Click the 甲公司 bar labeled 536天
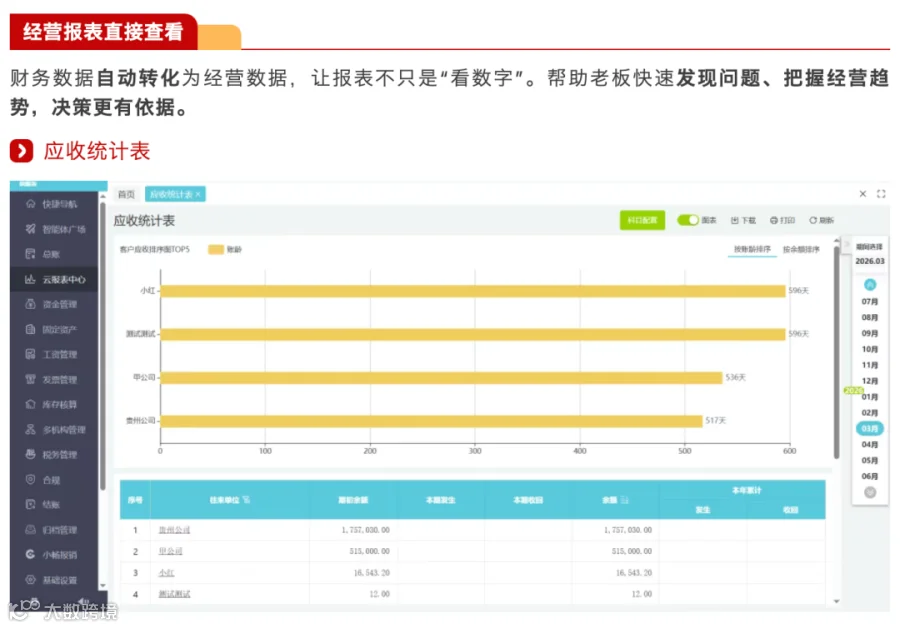The height and width of the screenshot is (628, 900). [441, 378]
